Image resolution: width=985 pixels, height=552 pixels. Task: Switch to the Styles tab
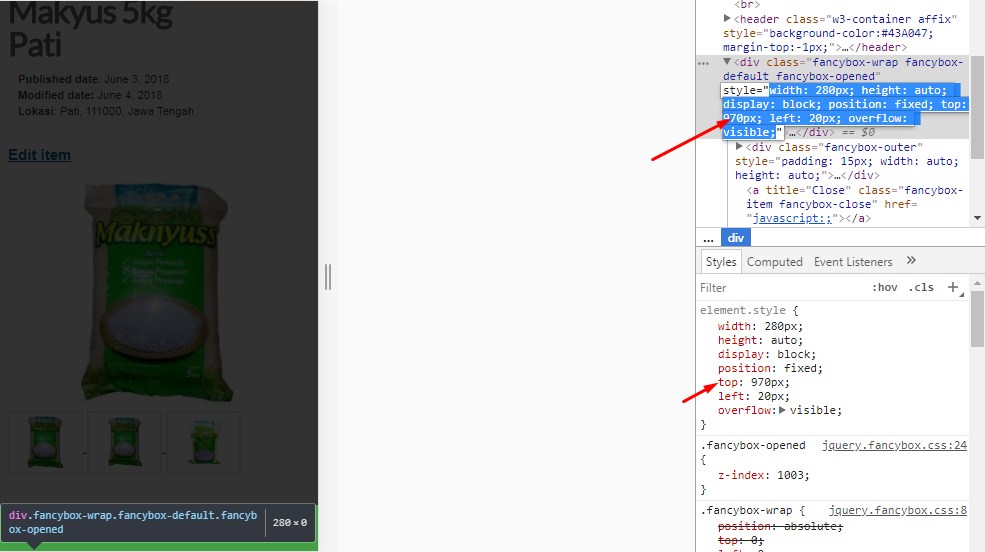[721, 262]
